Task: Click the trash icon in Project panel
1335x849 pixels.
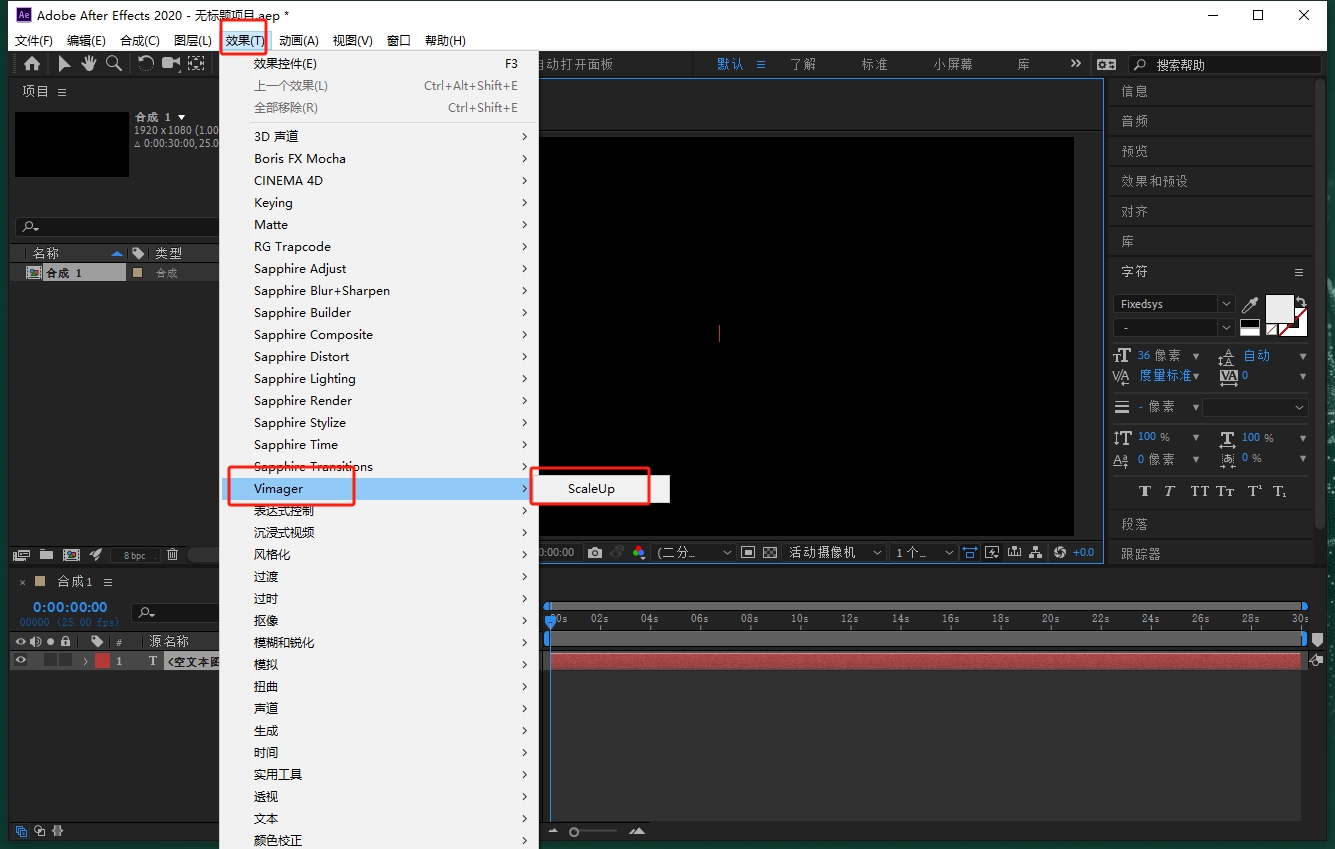Action: [x=172, y=554]
